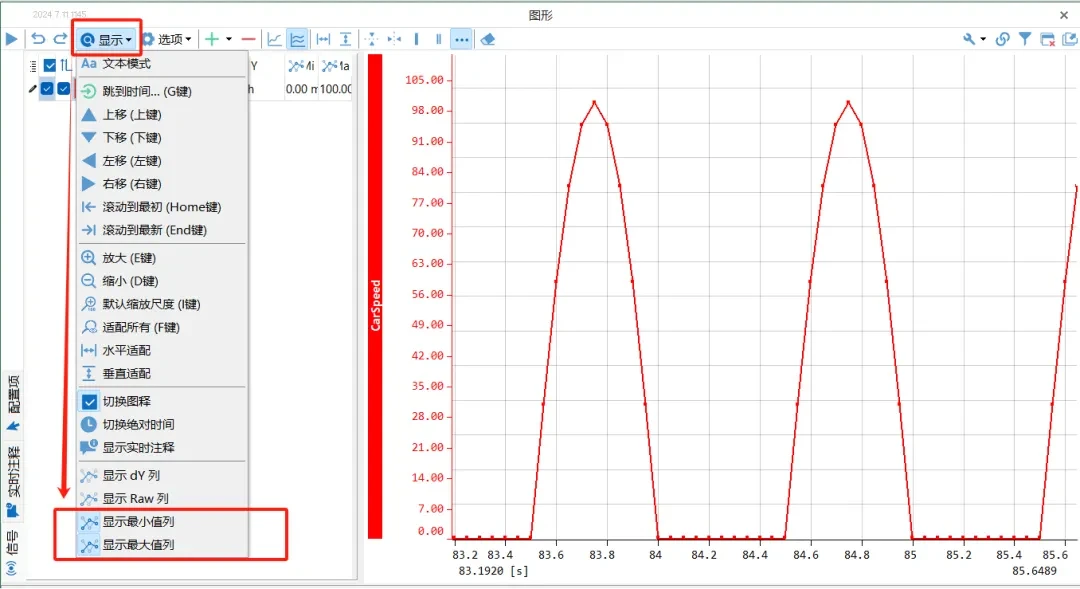
Task: Click the undo arrow in toolbar
Action: click(39, 39)
